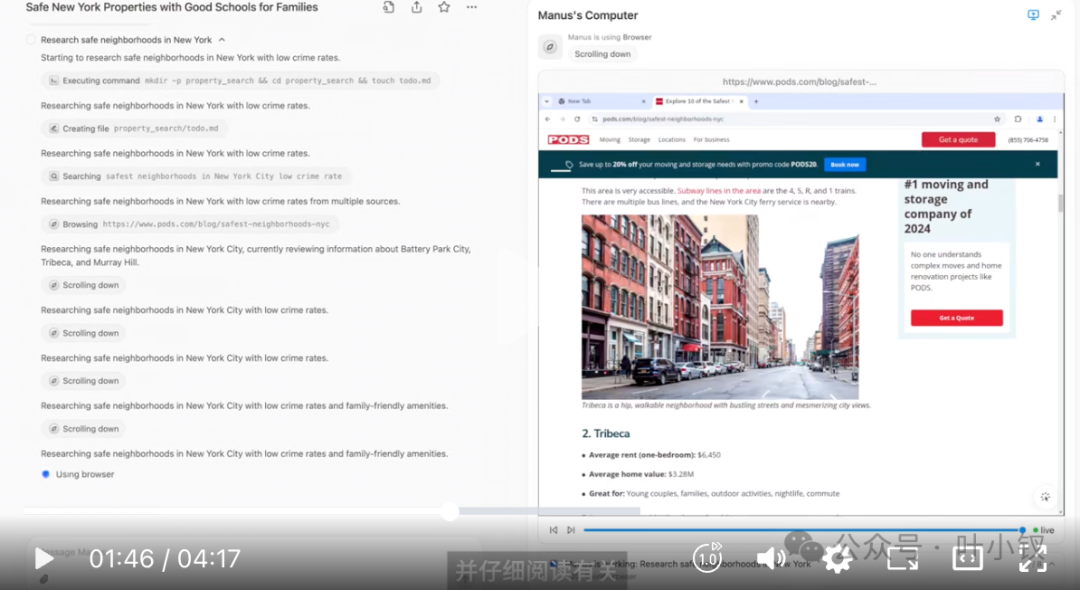Open the Searching safest neighborhoods step

click(x=196, y=176)
